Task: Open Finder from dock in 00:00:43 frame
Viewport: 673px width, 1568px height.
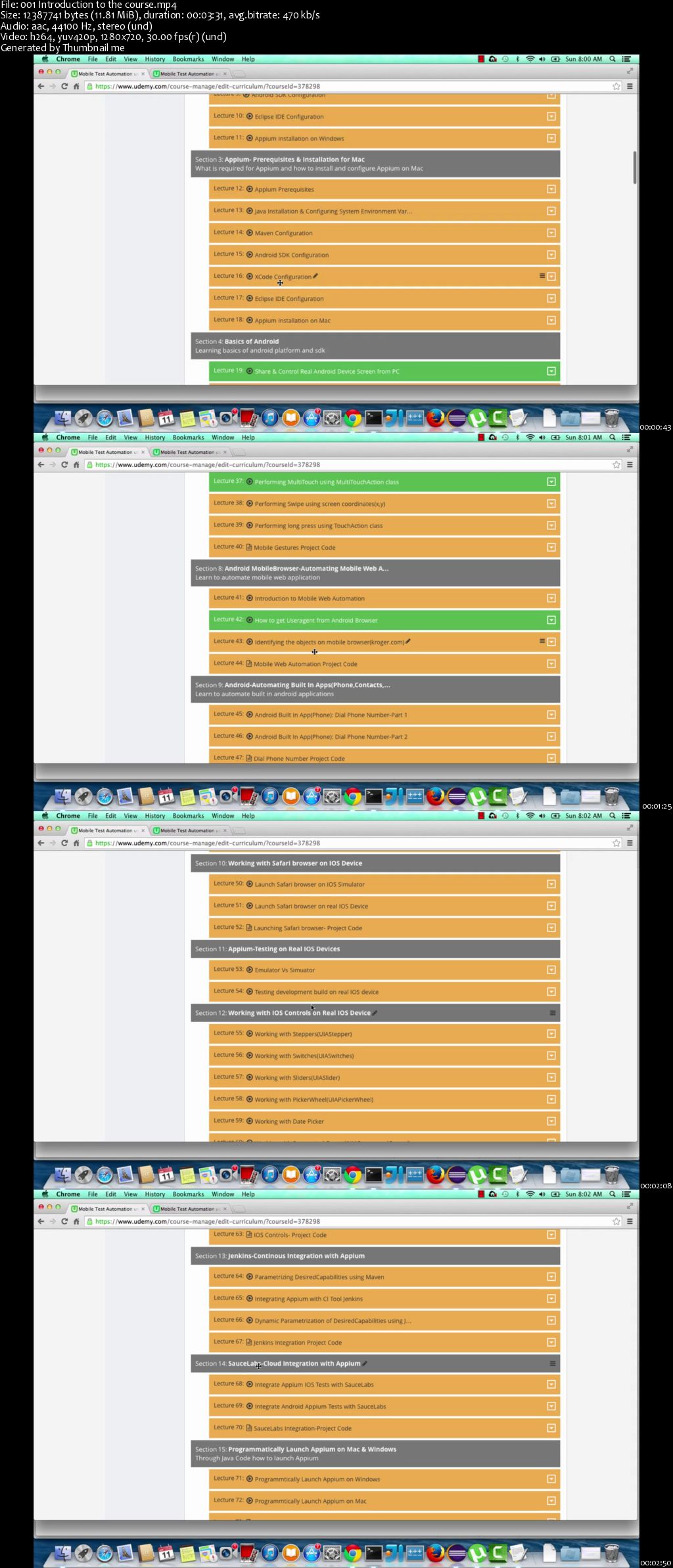Action: coord(62,418)
